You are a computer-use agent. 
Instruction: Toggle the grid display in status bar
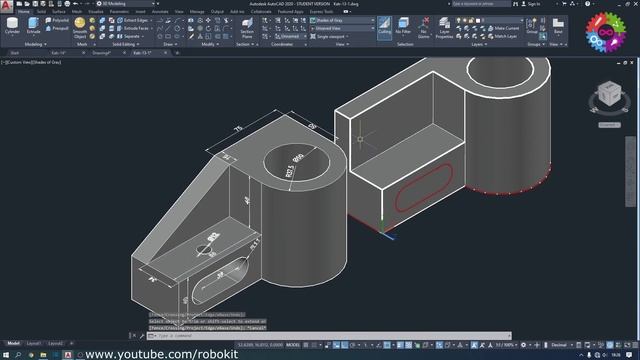306,345
